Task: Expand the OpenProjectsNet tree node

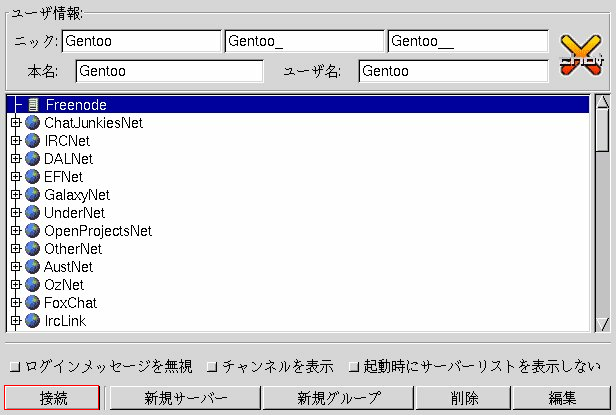Action: 15,231
